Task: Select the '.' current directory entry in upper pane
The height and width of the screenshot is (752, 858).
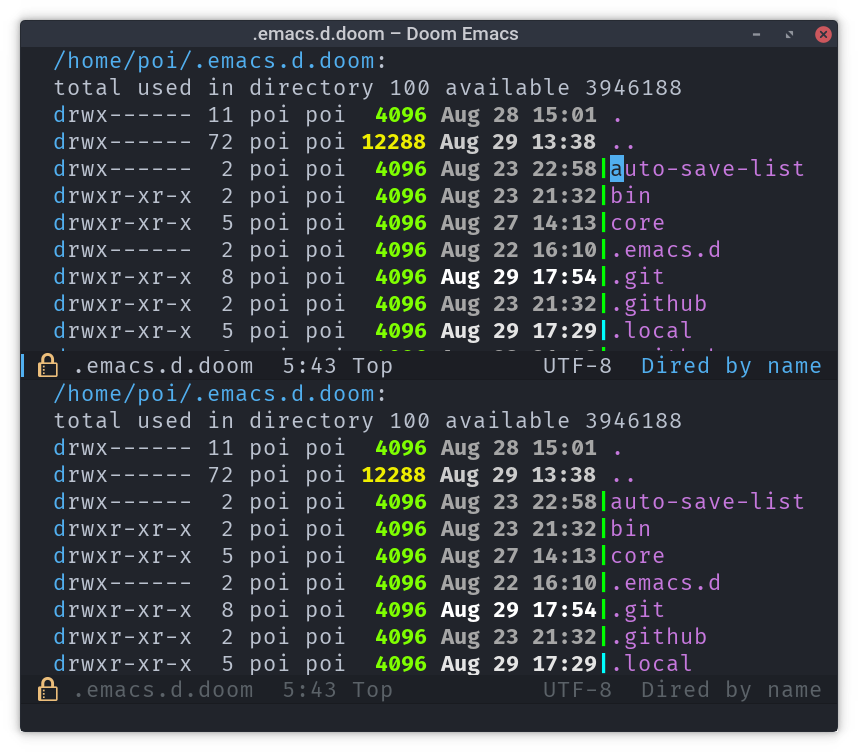Action: pos(617,118)
